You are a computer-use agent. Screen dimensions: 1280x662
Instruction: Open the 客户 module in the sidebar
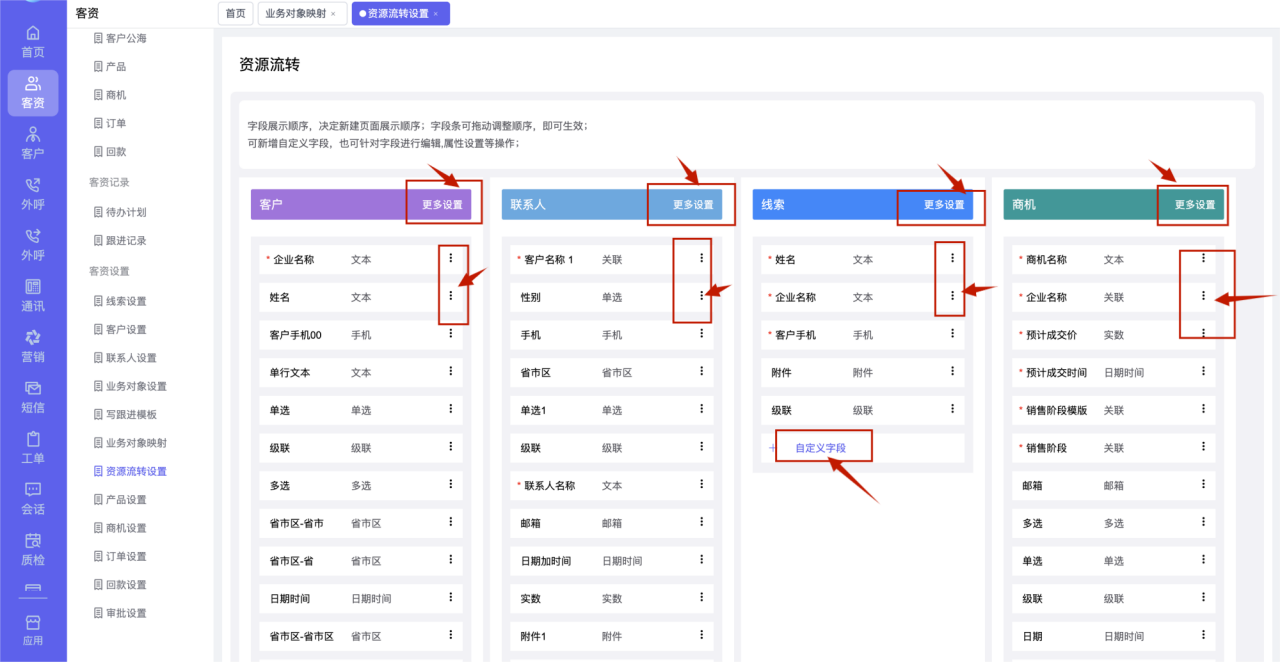[x=33, y=144]
